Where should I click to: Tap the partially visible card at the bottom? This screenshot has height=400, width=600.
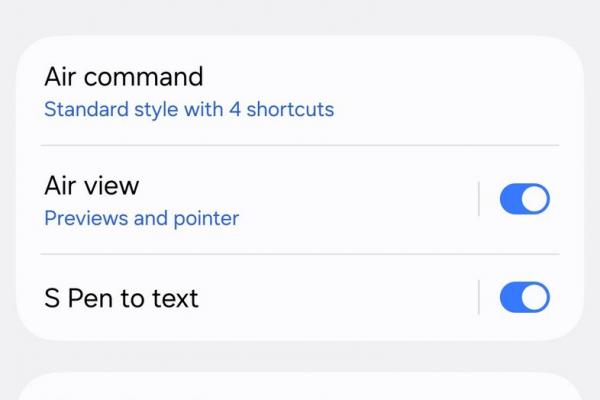300,388
